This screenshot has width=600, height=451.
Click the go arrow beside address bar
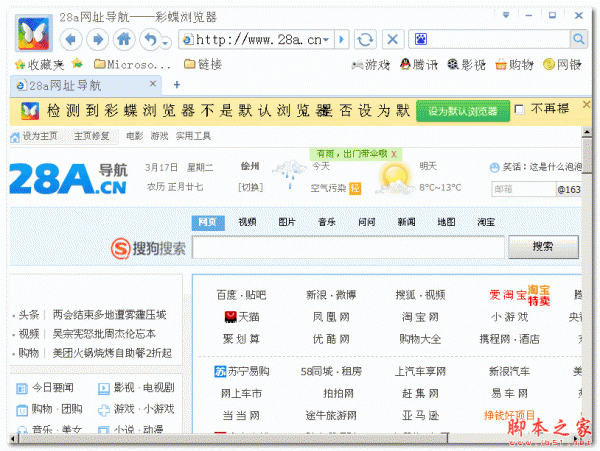[x=342, y=39]
